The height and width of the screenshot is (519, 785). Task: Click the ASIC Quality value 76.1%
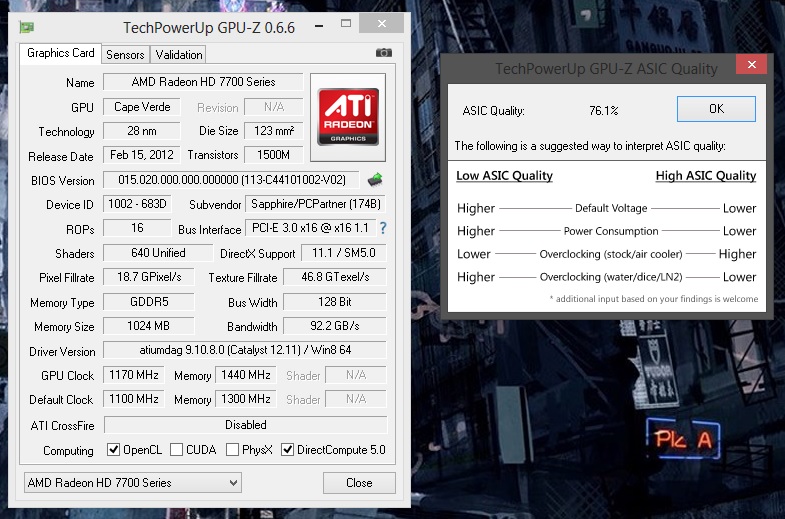[x=604, y=111]
